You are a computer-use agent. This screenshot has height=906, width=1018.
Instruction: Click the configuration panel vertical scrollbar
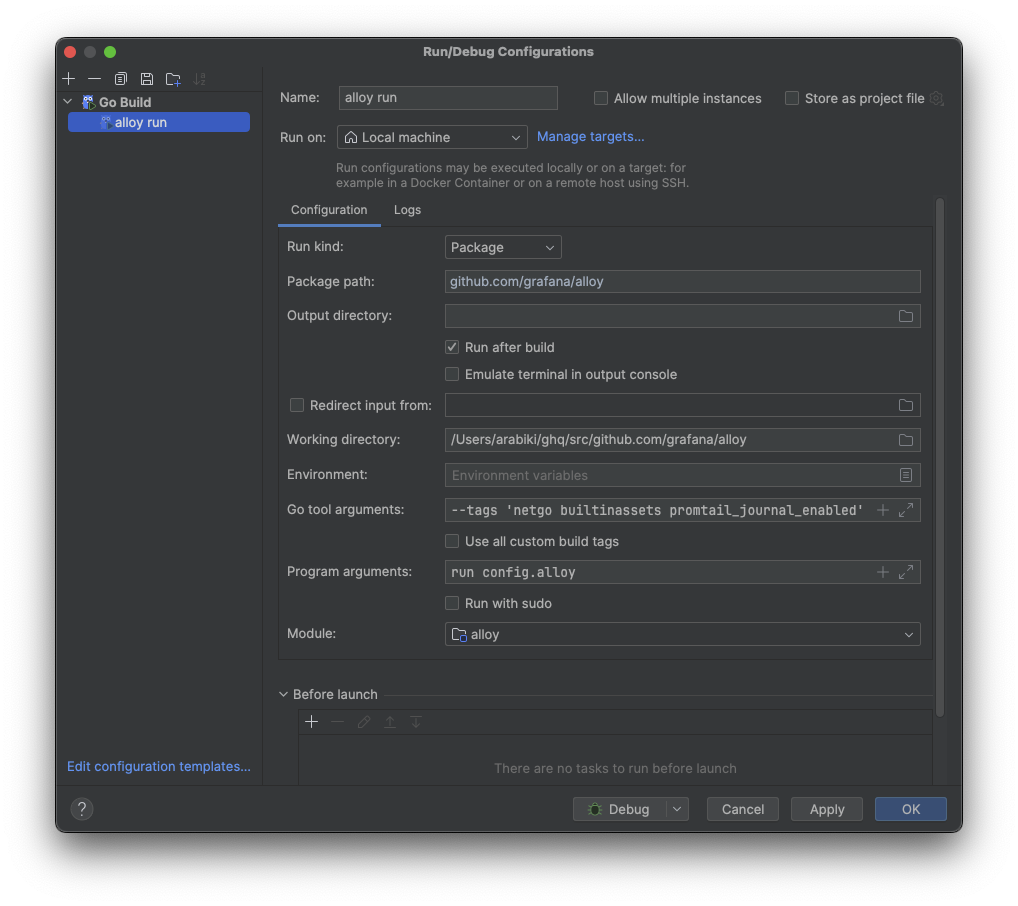pos(940,457)
